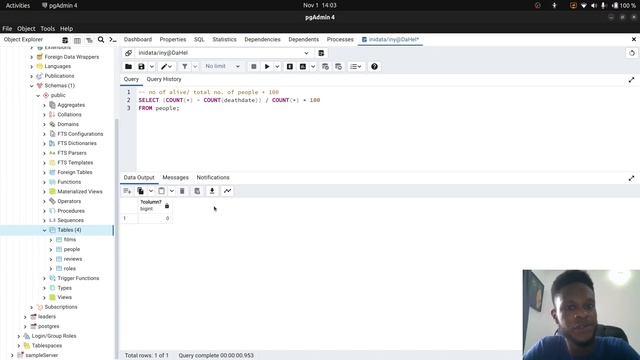
Task: Maximize the Data Output panel with its expand arrow
Action: tap(631, 178)
